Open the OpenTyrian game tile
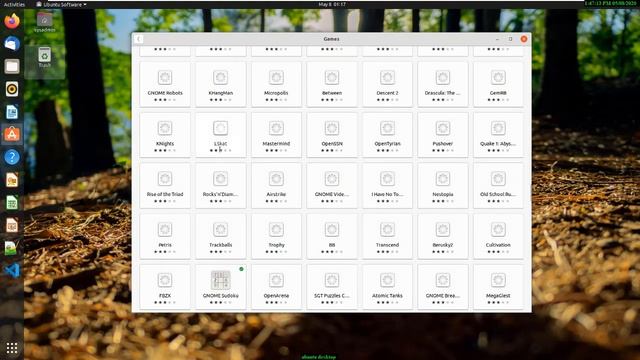 point(387,135)
